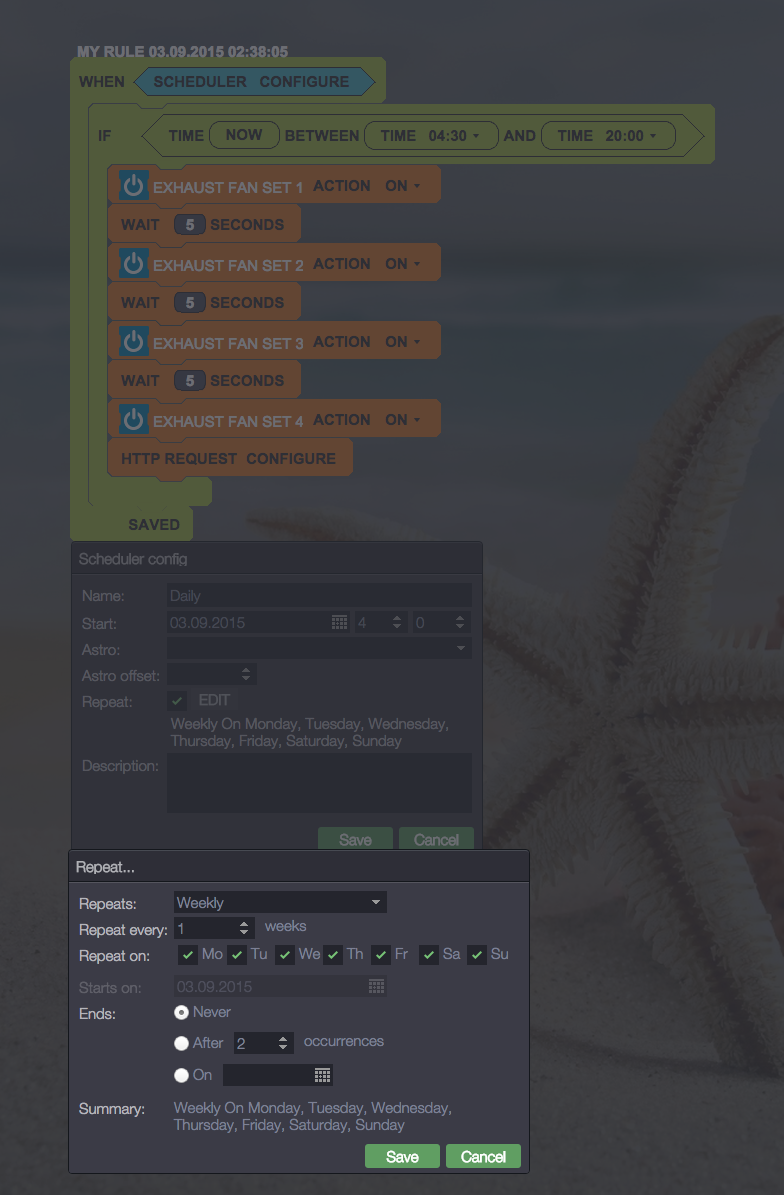The image size is (784, 1195).
Task: Click the HTTP Request Configure block
Action: point(228,458)
